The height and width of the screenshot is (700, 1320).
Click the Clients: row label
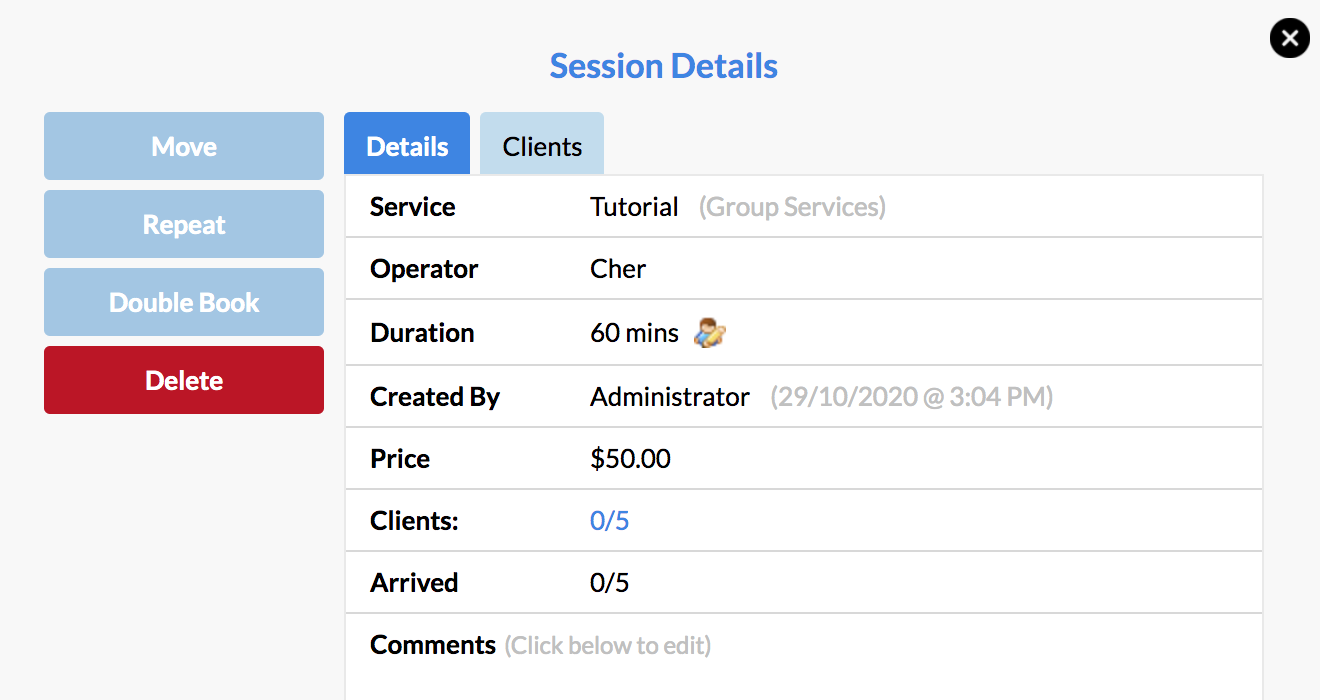coord(414,521)
